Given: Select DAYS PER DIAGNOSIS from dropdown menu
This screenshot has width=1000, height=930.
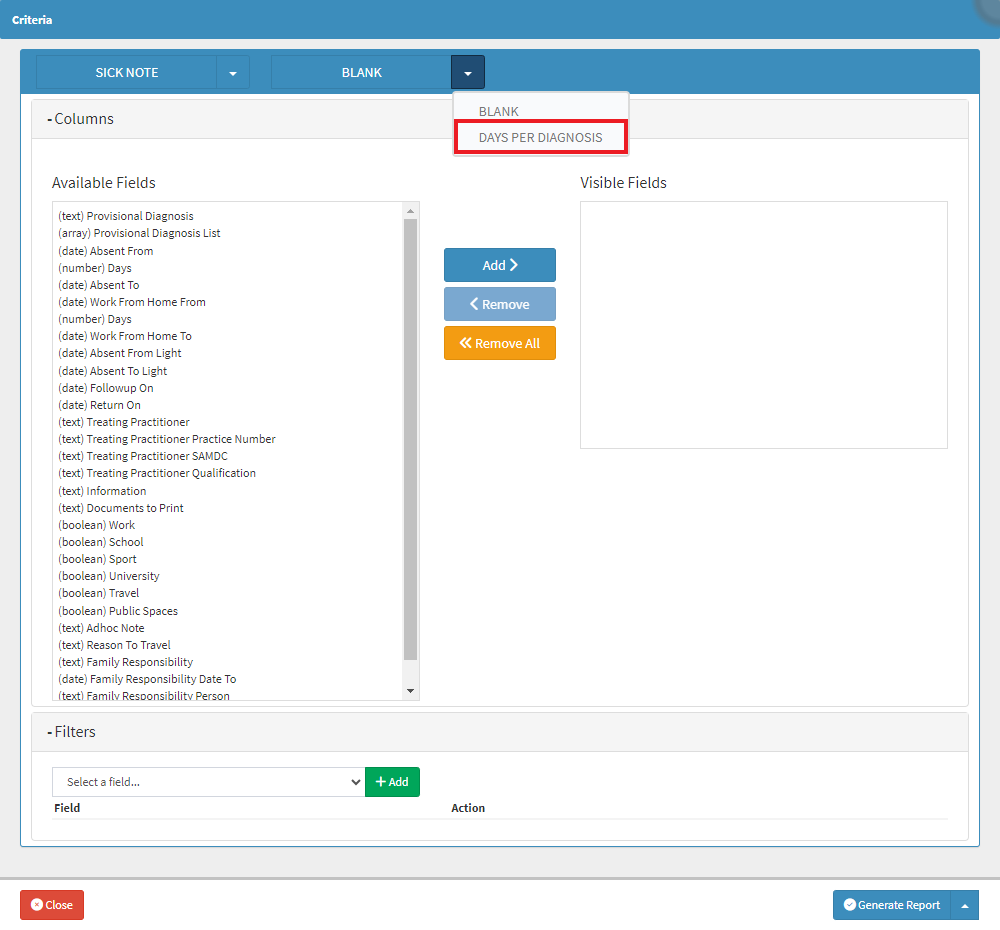Looking at the screenshot, I should pyautogui.click(x=540, y=137).
